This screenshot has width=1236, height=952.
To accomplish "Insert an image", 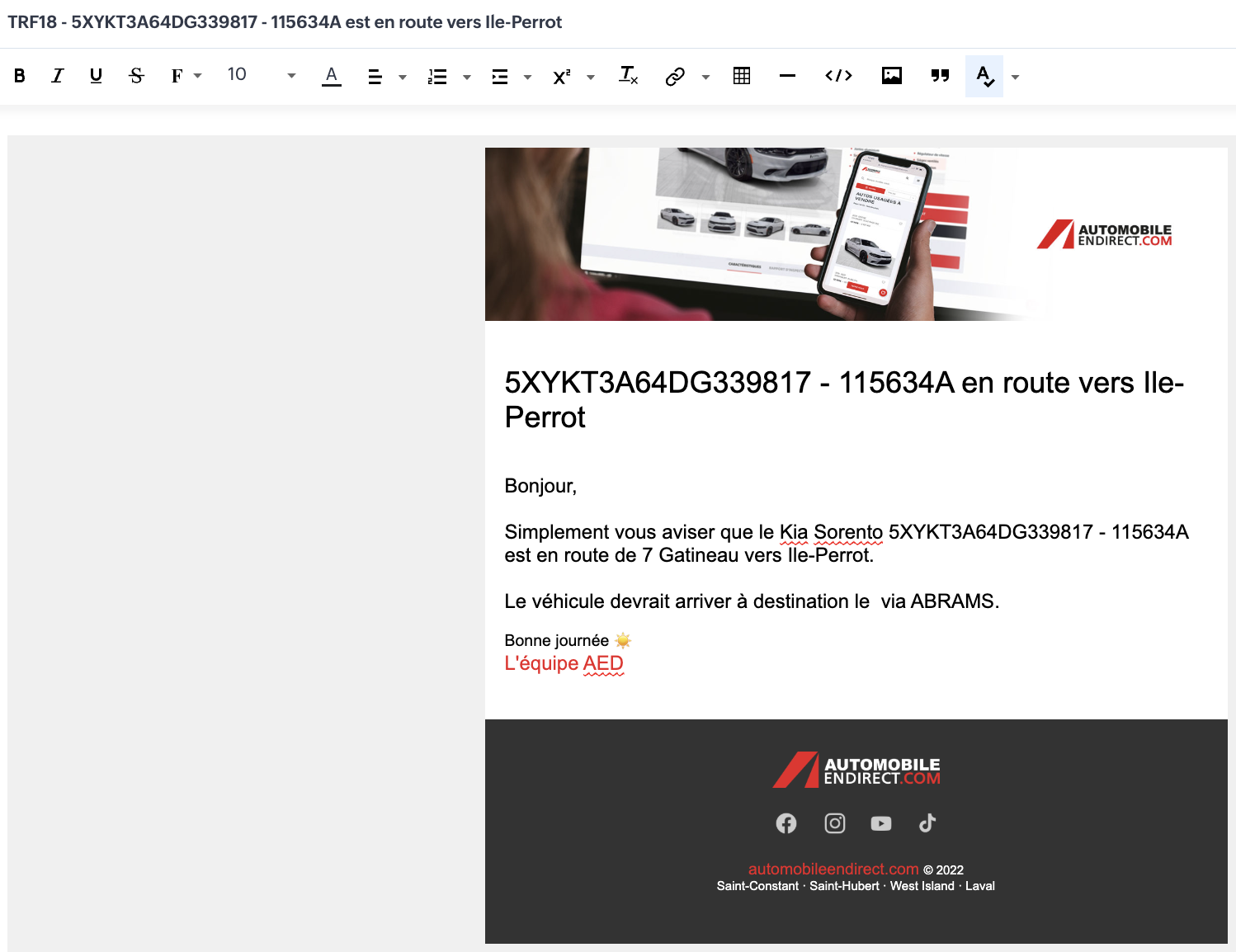I will [891, 76].
